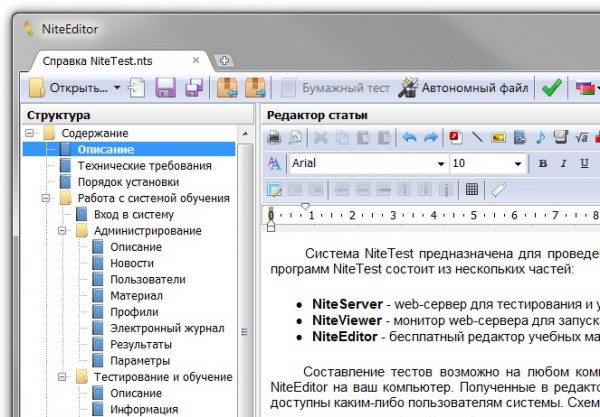Click the Redo blue arrow
600x417 pixels.
(430, 137)
